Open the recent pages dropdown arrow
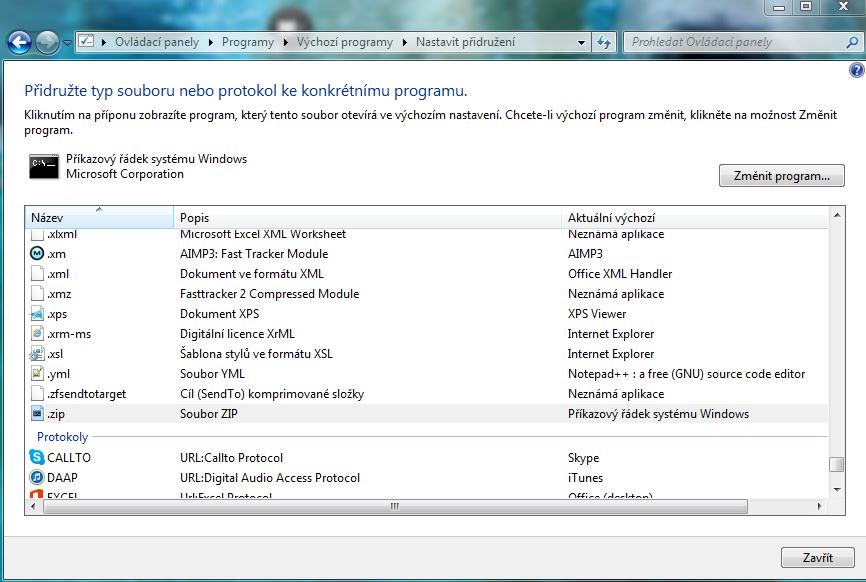 pyautogui.click(x=67, y=43)
